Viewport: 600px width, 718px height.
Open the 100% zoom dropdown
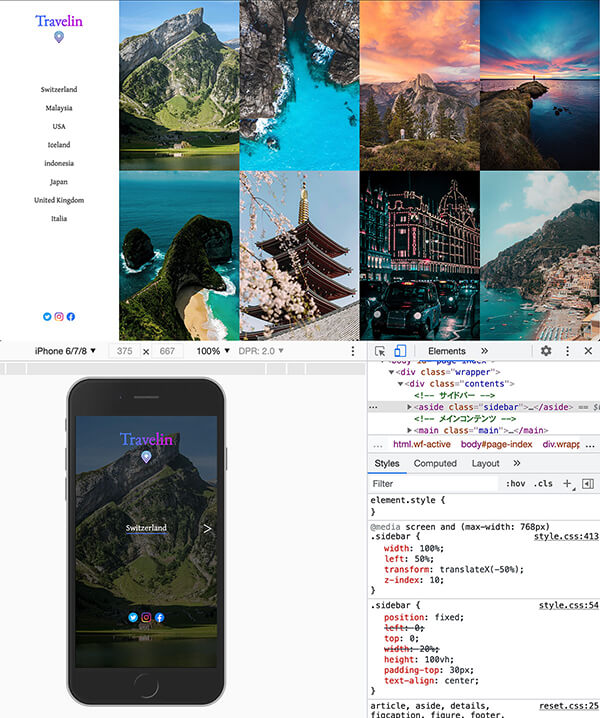pos(213,351)
